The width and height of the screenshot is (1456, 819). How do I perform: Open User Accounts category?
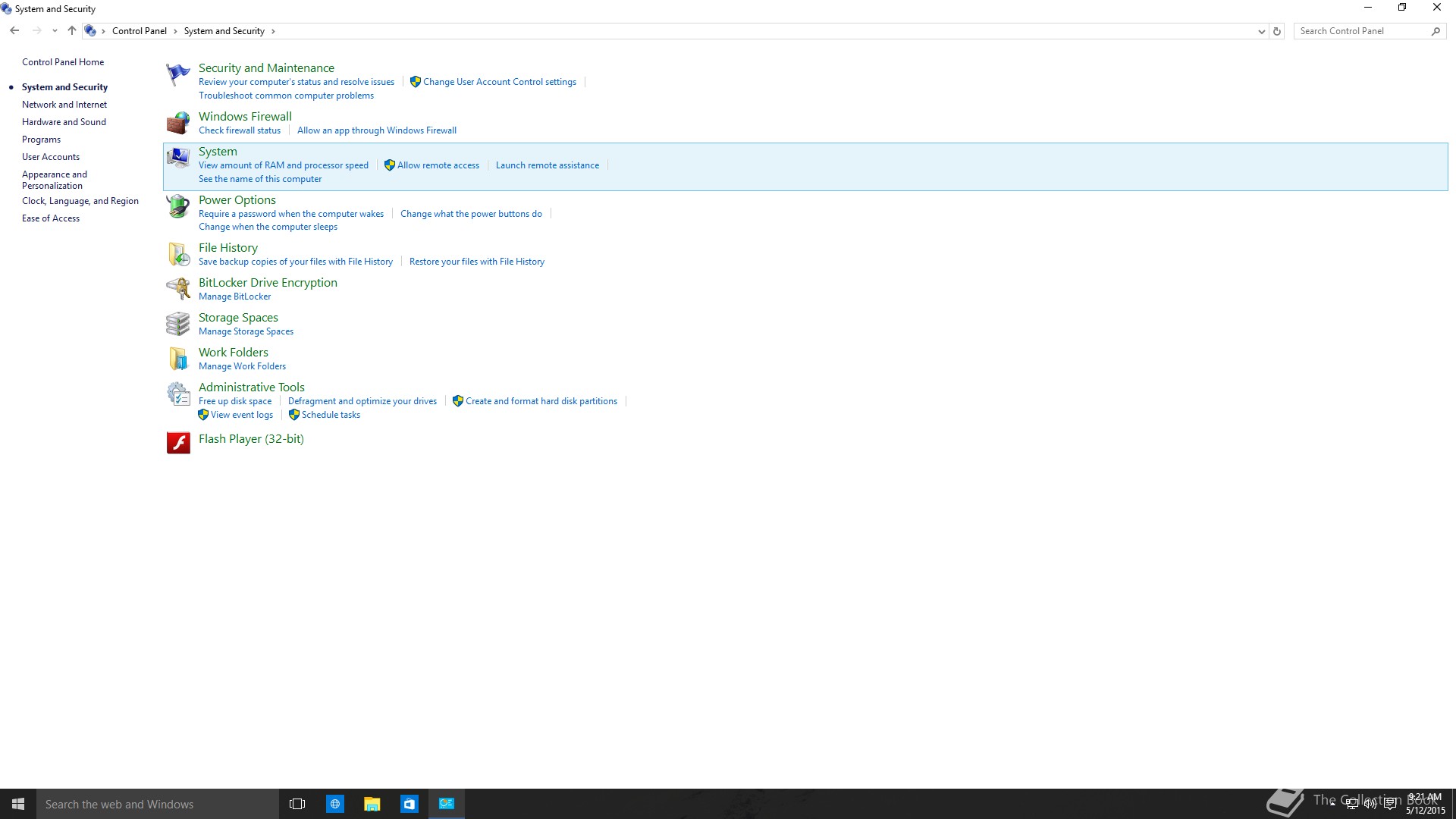pyautogui.click(x=51, y=157)
